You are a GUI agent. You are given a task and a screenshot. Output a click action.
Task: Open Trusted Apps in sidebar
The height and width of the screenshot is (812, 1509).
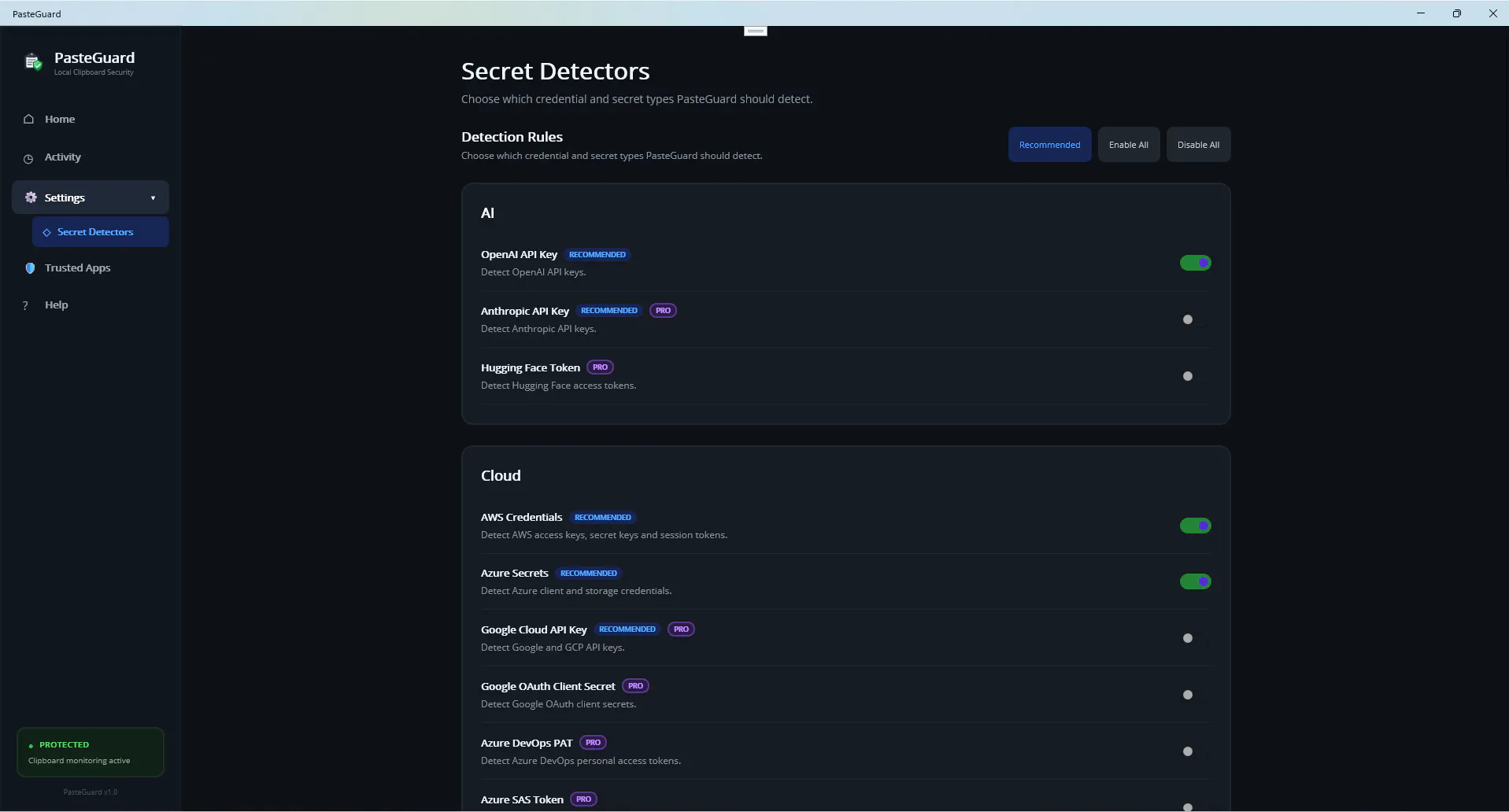point(90,268)
